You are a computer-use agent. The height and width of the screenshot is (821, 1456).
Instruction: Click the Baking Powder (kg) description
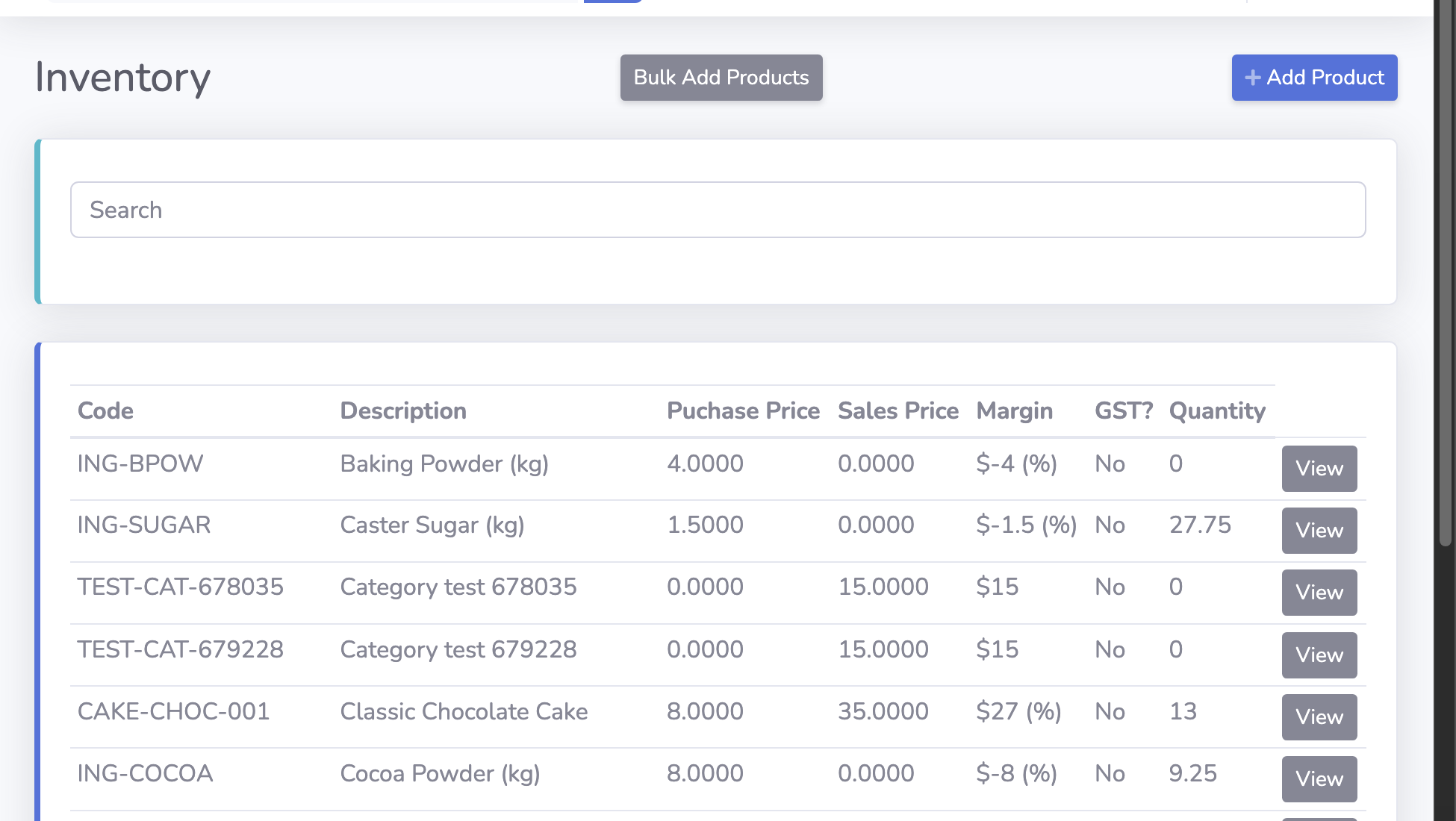[444, 463]
